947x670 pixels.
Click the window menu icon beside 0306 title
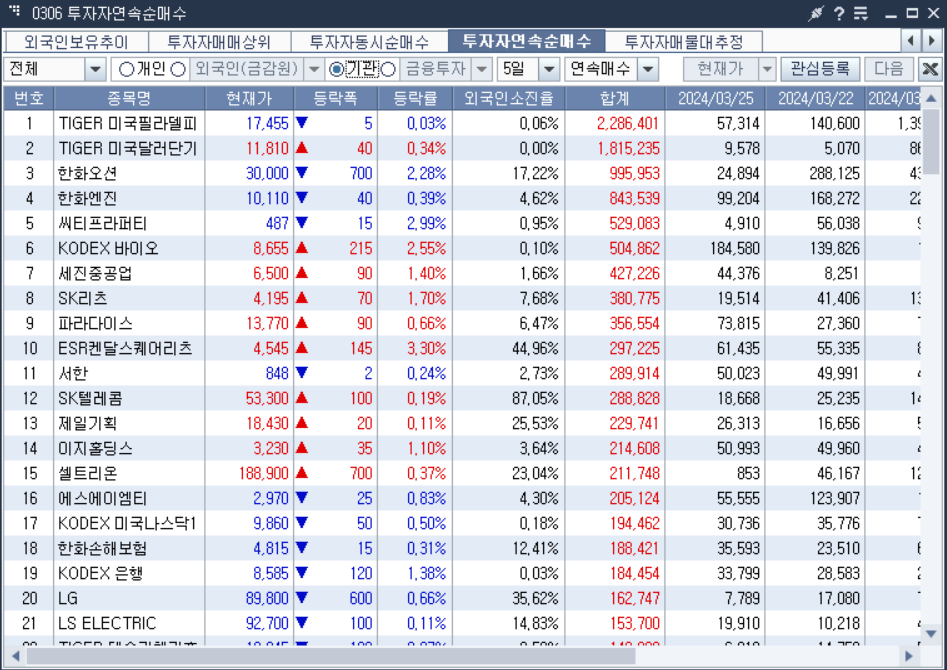15,10
